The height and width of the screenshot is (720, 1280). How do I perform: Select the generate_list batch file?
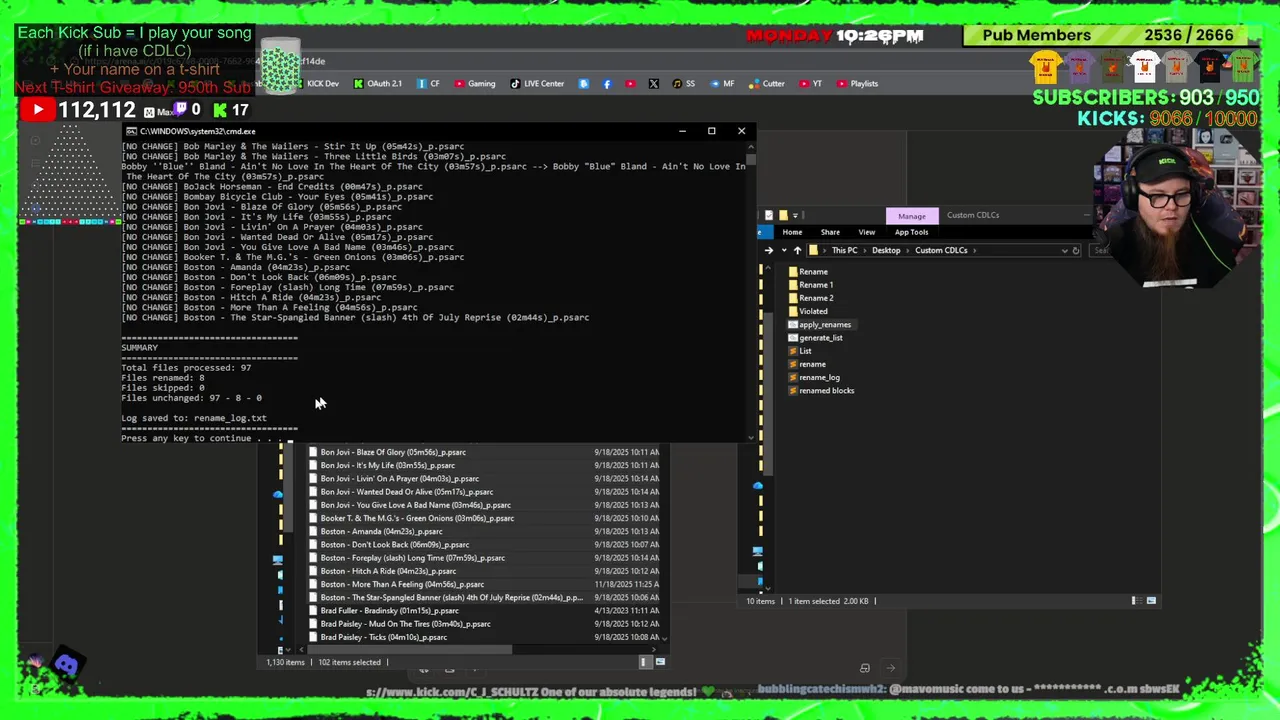click(x=816, y=338)
